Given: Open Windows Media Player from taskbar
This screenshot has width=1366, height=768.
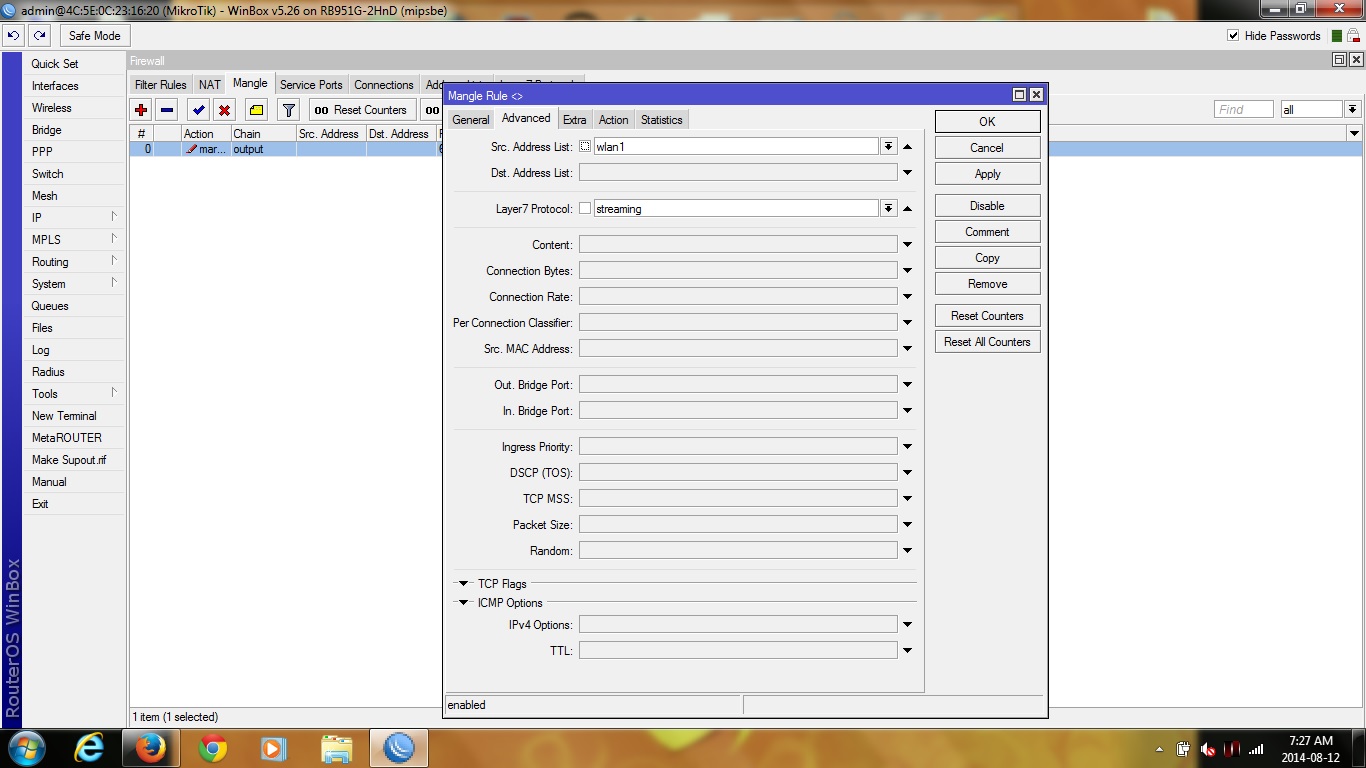Looking at the screenshot, I should click(x=273, y=748).
